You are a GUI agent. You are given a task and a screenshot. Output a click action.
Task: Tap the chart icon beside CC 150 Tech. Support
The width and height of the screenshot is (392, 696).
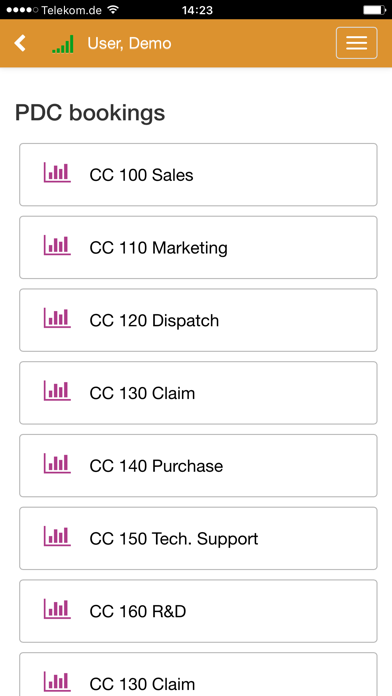pyautogui.click(x=57, y=536)
